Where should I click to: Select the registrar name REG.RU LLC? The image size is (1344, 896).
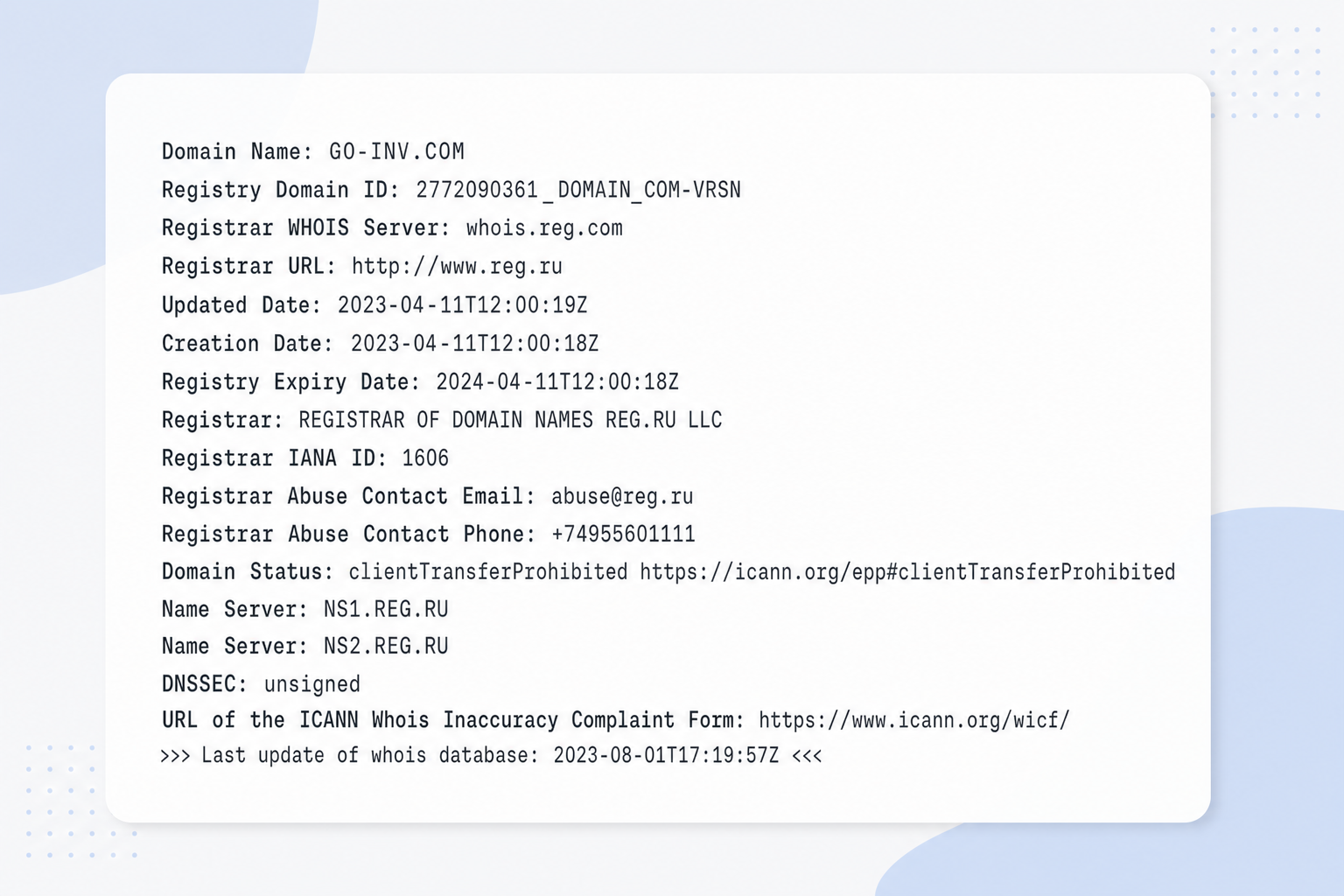(510, 421)
